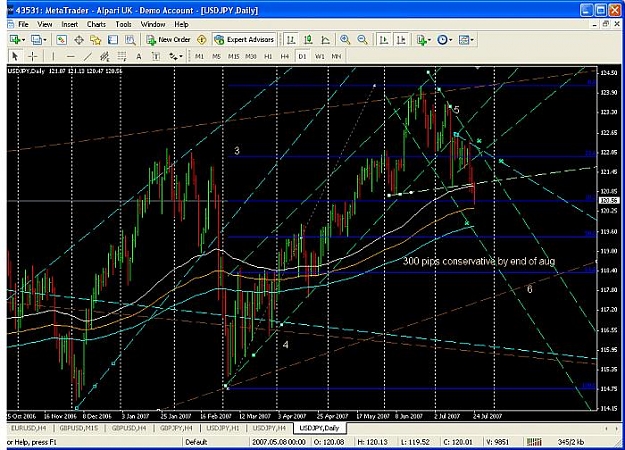Switch to the M30 timeframe
Viewport: 625px width, 450px height.
(x=250, y=56)
